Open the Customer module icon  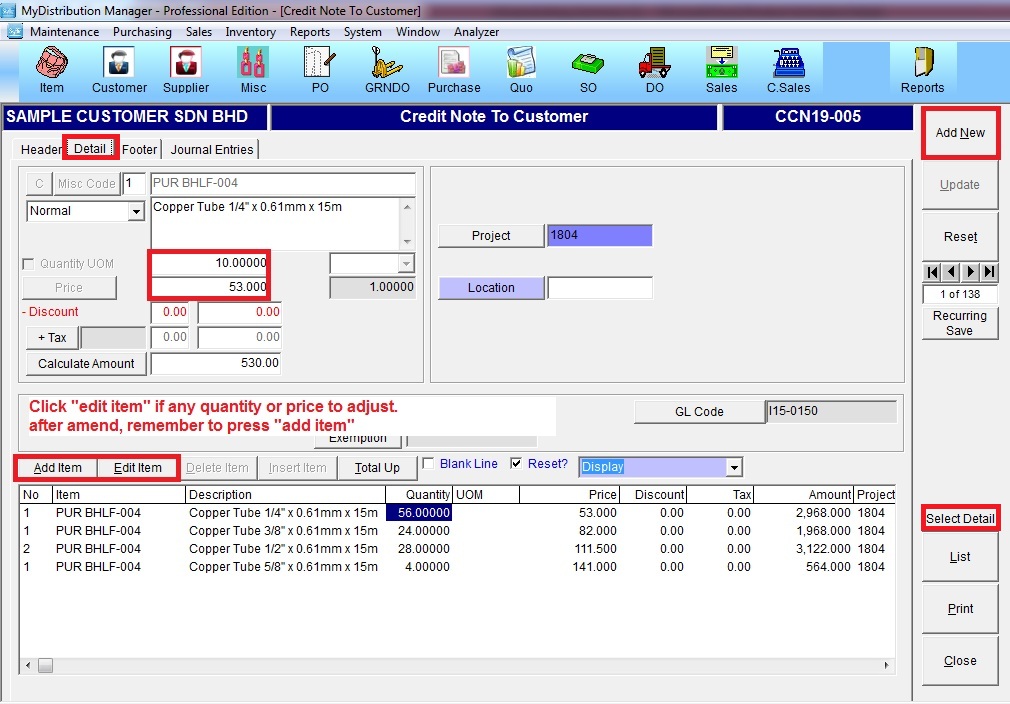119,69
